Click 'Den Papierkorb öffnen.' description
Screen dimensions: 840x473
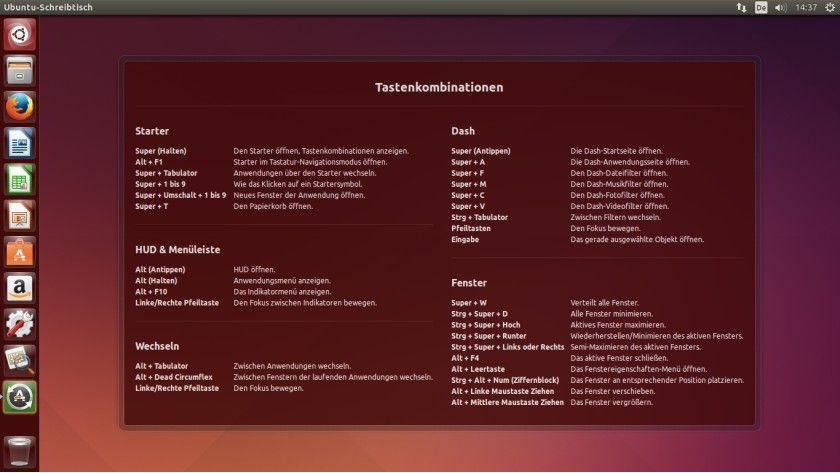tap(273, 206)
